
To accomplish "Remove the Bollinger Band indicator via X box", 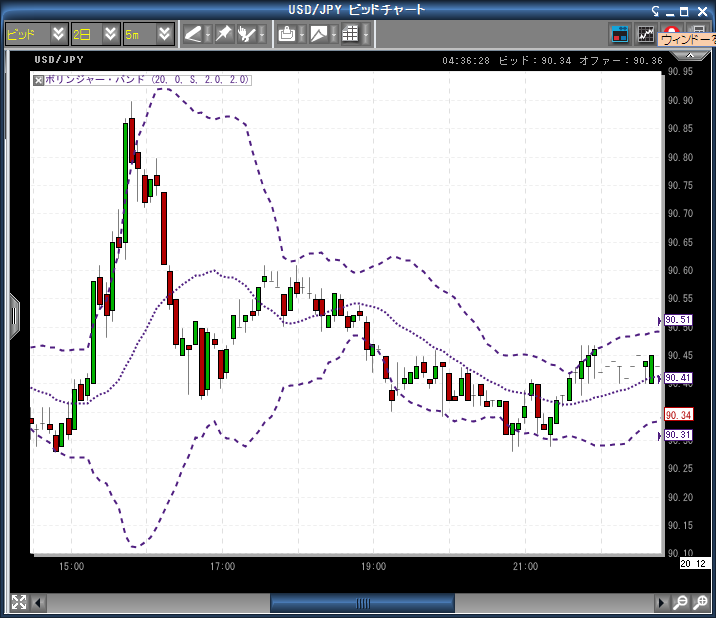I will (x=38, y=79).
